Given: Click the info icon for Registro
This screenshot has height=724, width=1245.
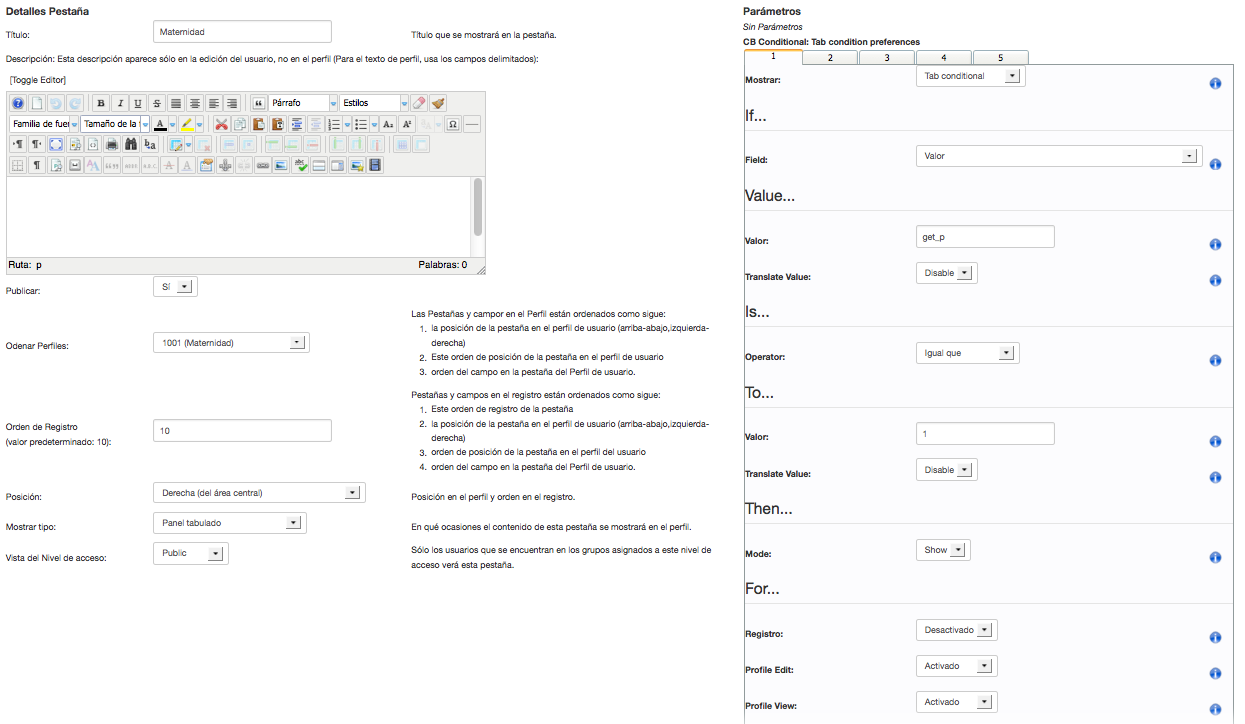Looking at the screenshot, I should [1215, 637].
